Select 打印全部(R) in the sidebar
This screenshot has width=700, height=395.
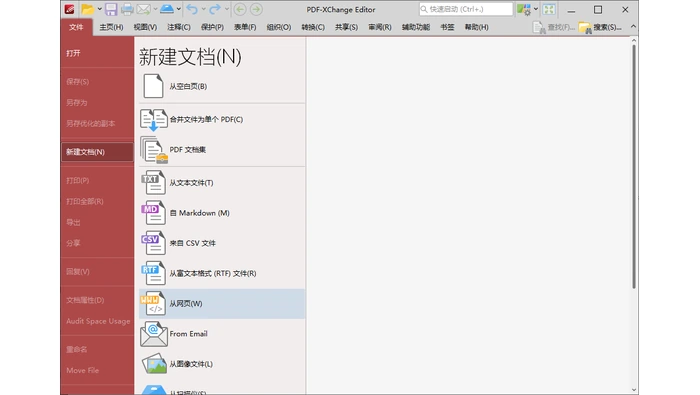click(97, 201)
